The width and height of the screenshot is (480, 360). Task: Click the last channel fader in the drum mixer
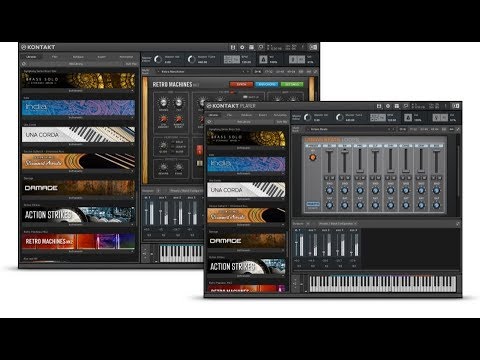click(x=436, y=161)
